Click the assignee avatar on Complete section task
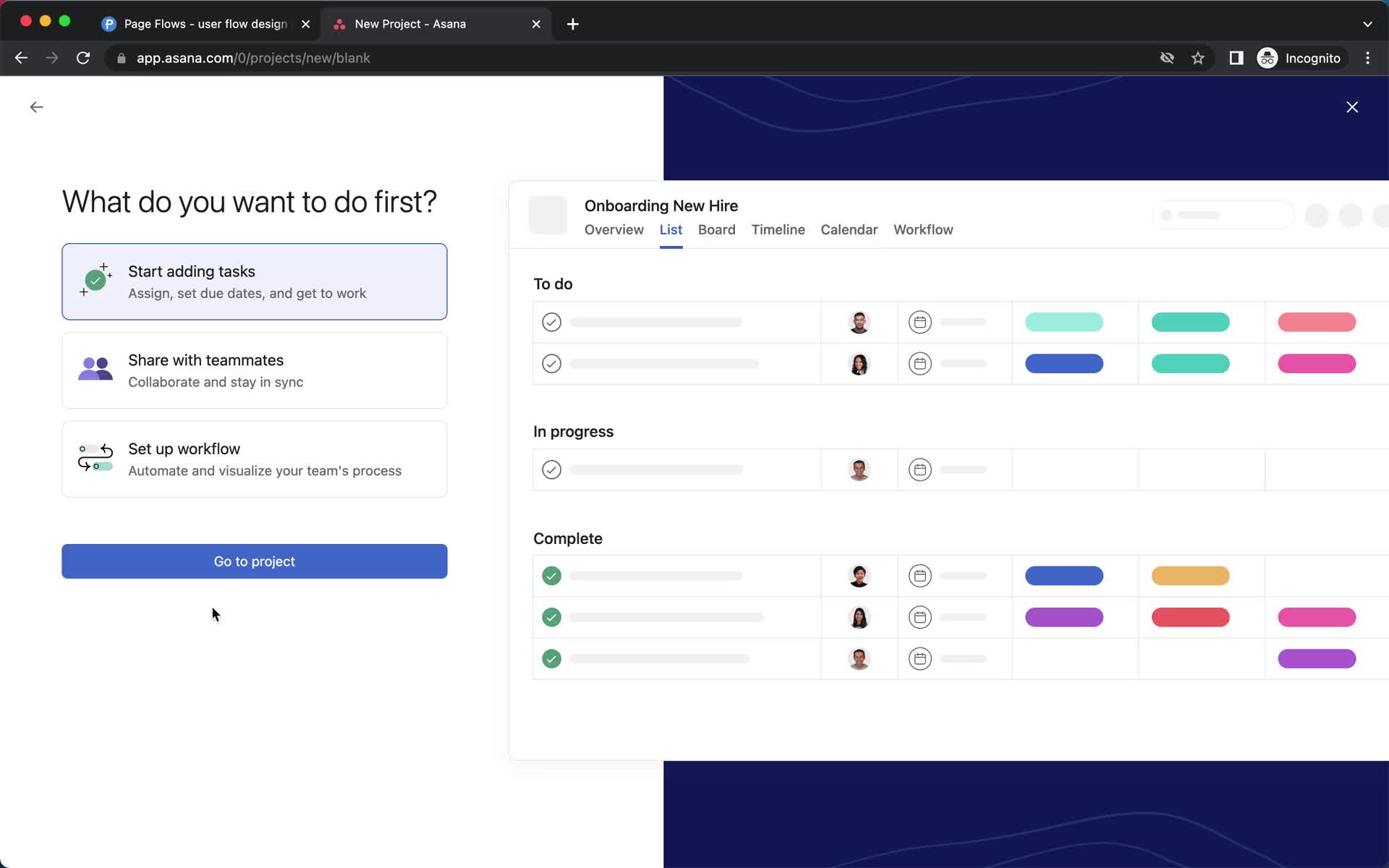 tap(858, 576)
